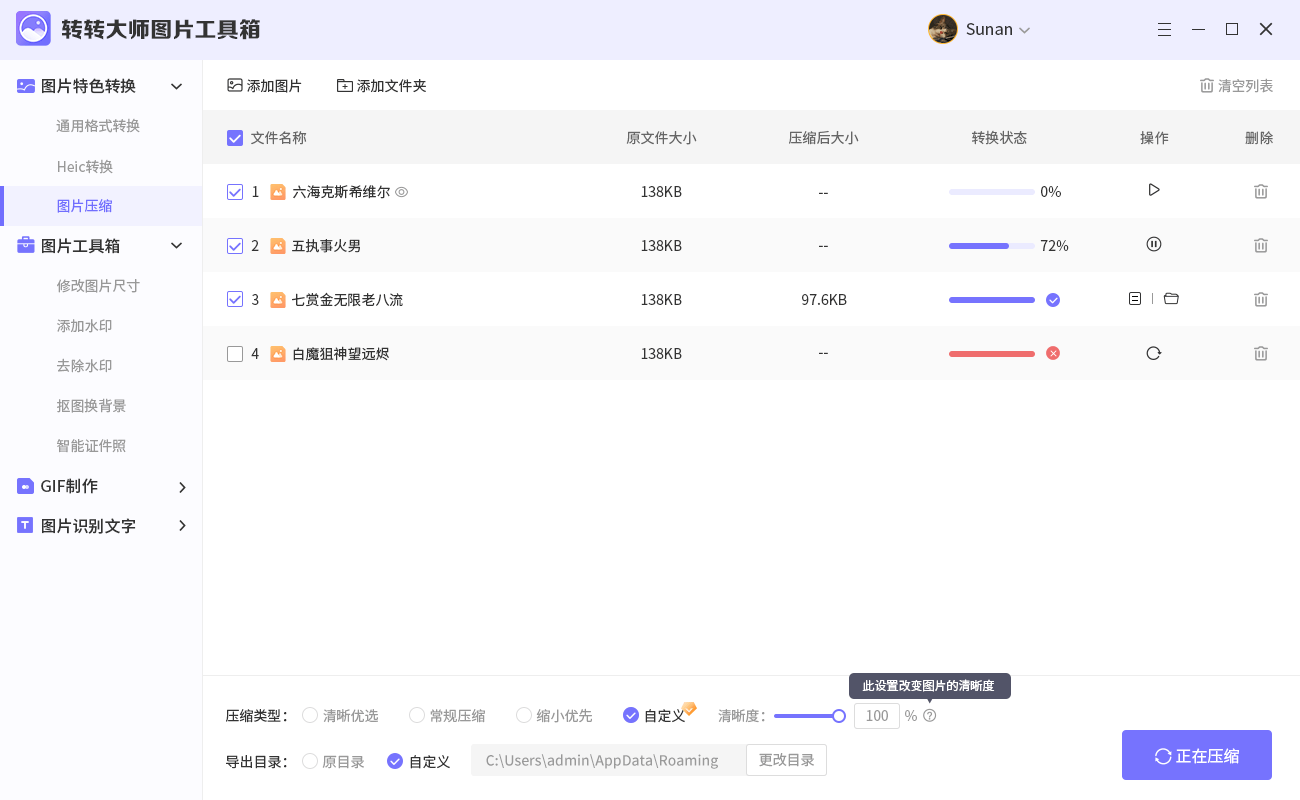
Task: Check the box for 白魔狙神望远烬
Action: 235,354
